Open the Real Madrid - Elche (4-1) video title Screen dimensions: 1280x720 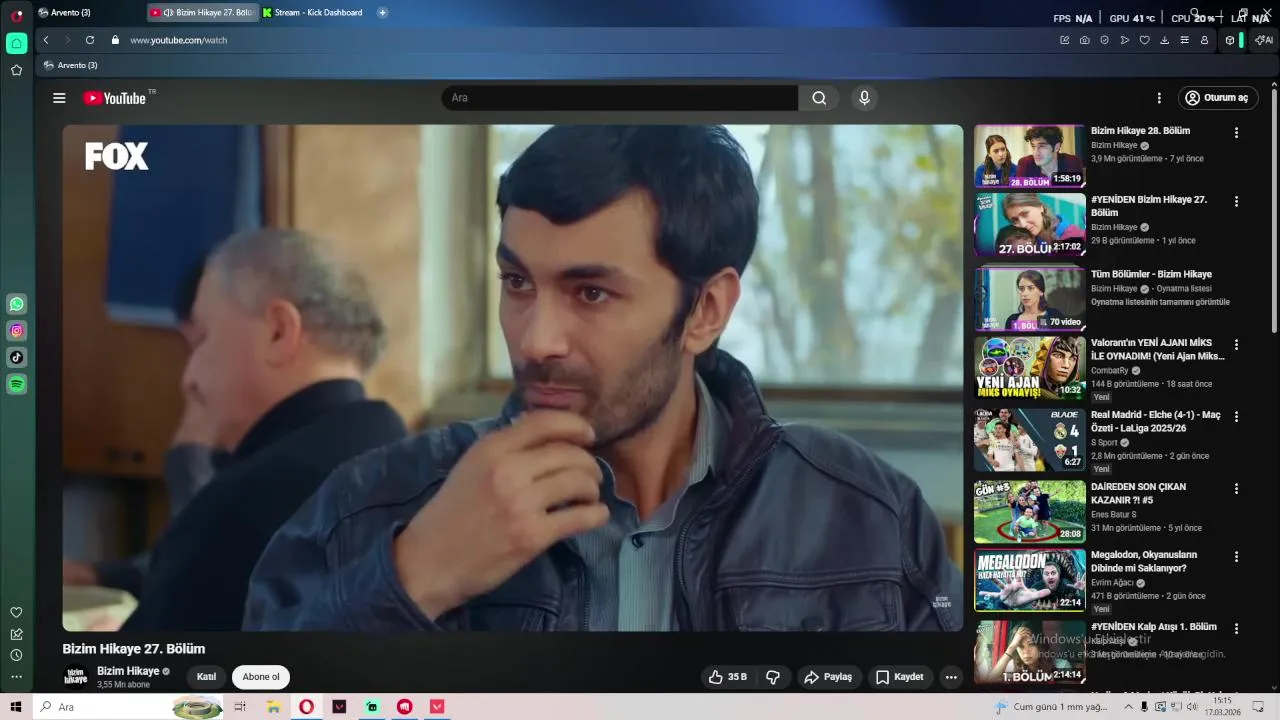(x=1155, y=421)
